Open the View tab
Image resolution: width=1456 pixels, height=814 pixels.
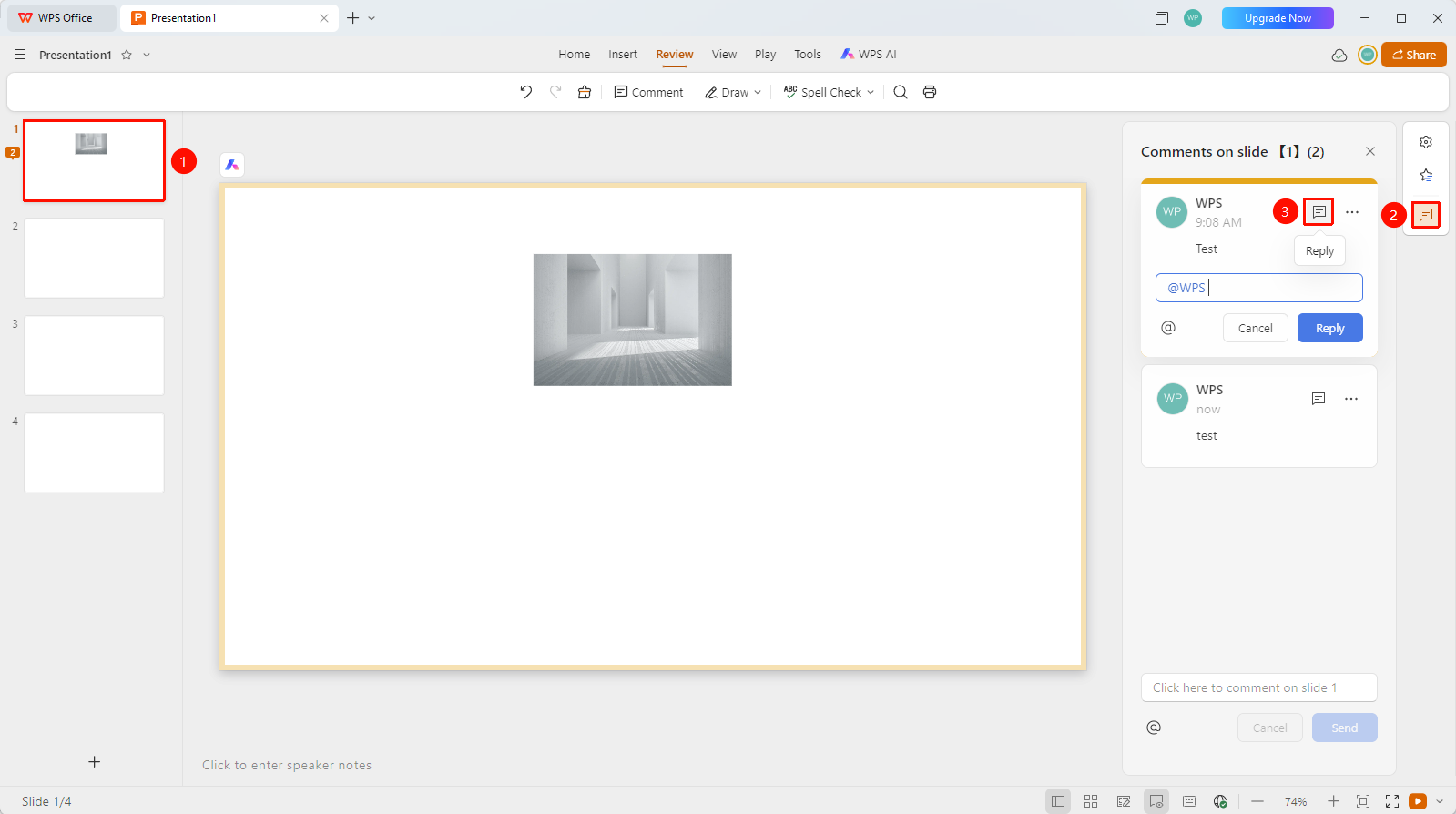pyautogui.click(x=724, y=55)
